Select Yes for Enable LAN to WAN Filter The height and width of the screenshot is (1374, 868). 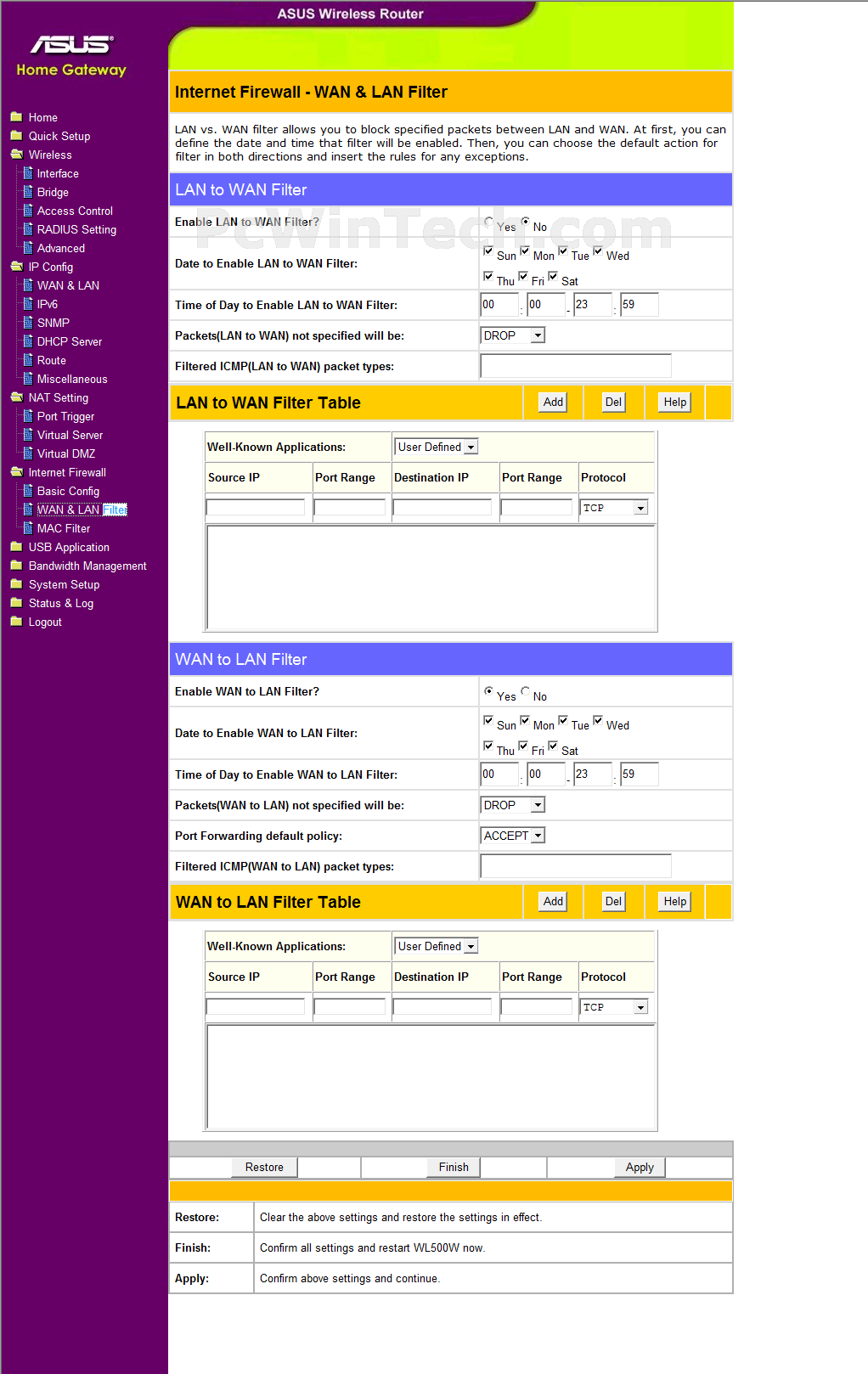(x=488, y=222)
